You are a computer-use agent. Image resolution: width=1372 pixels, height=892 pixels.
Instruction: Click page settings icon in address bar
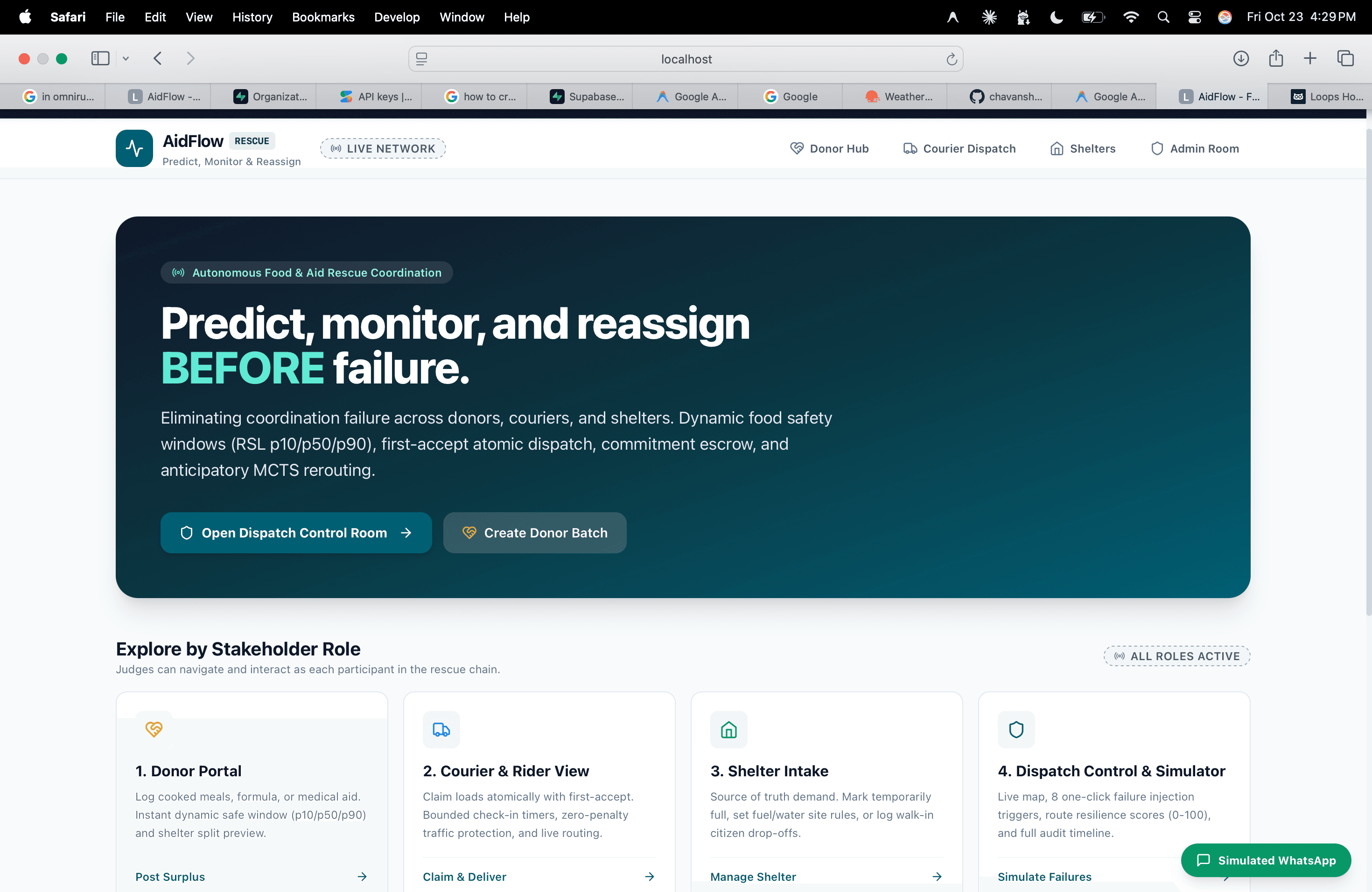coord(421,59)
